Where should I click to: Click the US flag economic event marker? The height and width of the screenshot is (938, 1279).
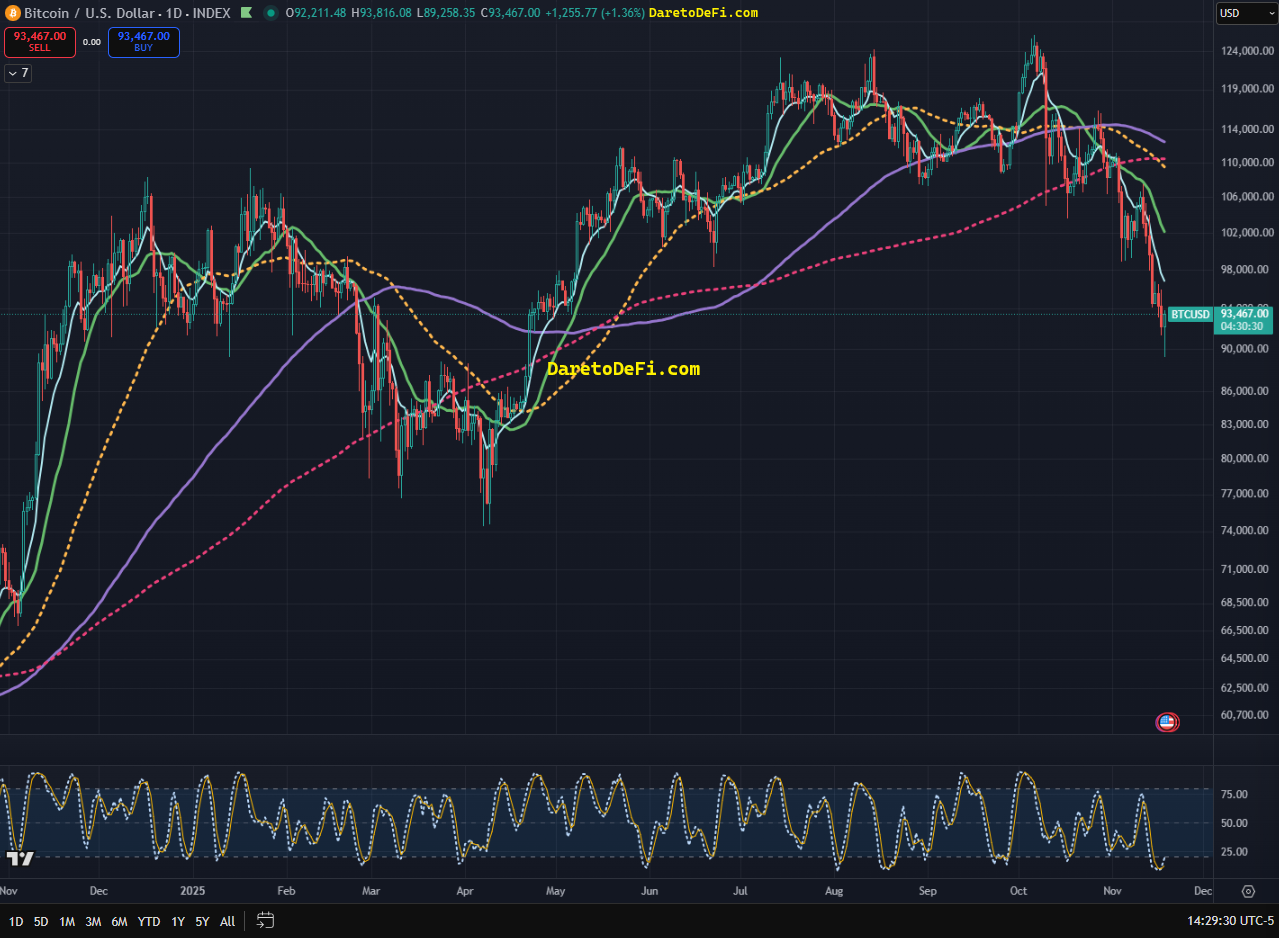click(x=1167, y=721)
